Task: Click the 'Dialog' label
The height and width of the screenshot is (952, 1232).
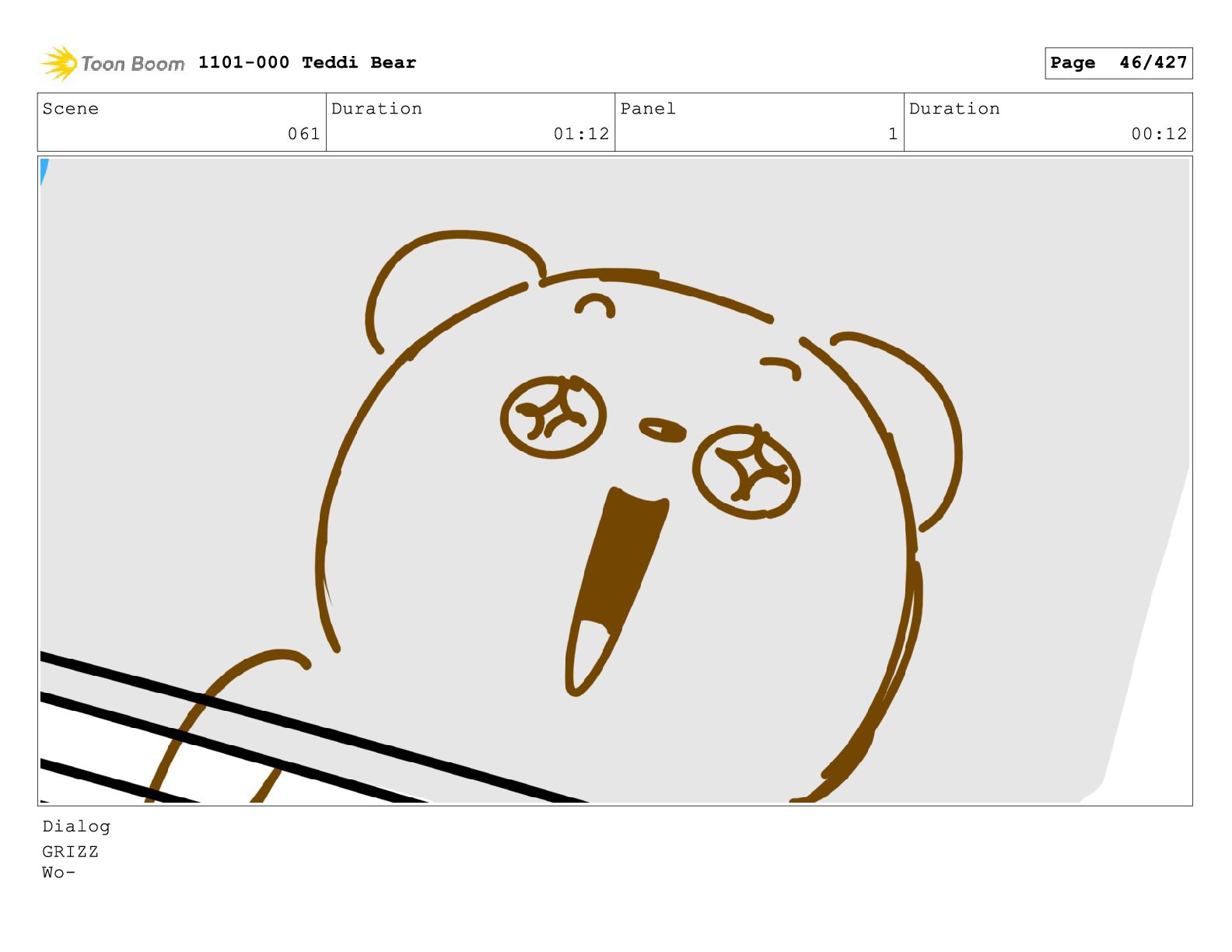Action: tap(76, 826)
